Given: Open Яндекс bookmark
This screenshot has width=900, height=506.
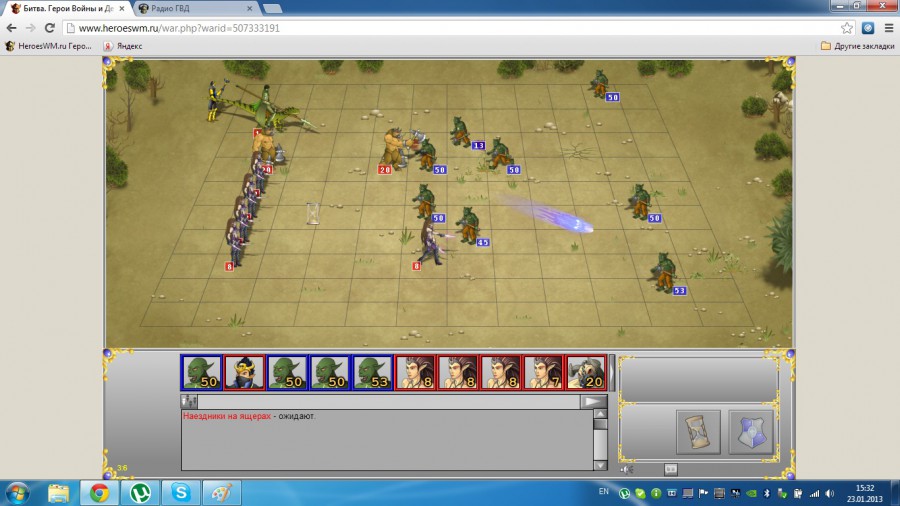Looking at the screenshot, I should coord(123,46).
